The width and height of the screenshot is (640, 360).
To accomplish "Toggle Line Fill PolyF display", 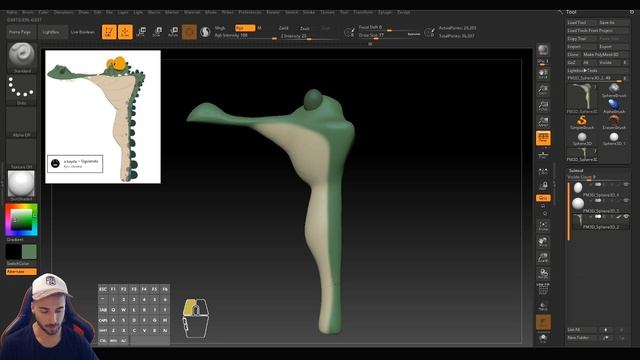I will [543, 289].
